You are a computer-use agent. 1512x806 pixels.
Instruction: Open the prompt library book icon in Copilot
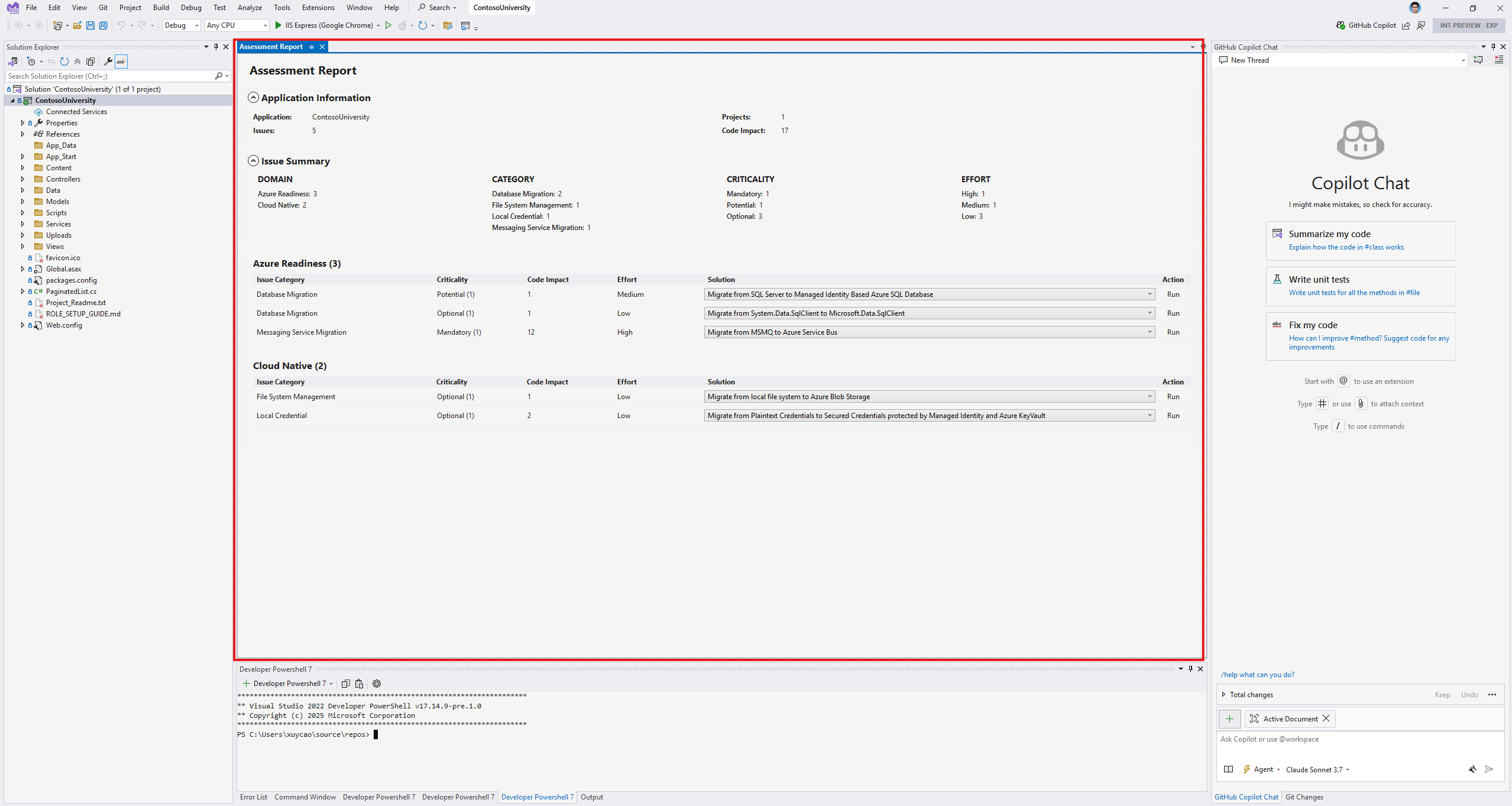click(1228, 769)
